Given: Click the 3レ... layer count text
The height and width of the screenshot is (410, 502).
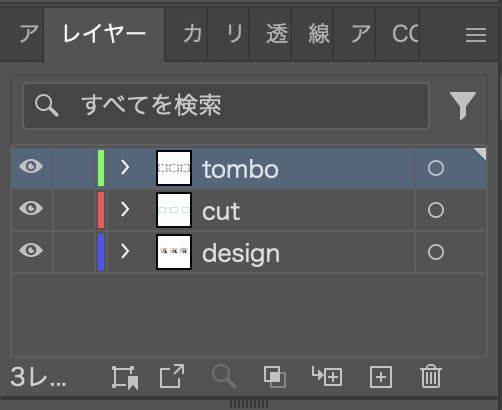Looking at the screenshot, I should click(x=38, y=377).
